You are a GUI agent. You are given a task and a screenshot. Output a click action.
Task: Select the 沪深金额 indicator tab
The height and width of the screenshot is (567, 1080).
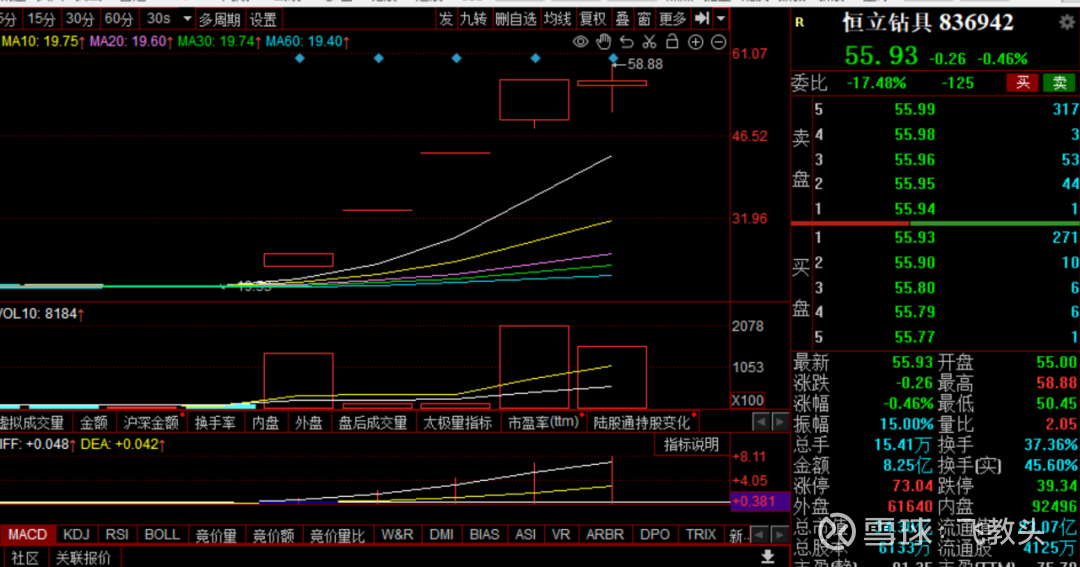(151, 422)
